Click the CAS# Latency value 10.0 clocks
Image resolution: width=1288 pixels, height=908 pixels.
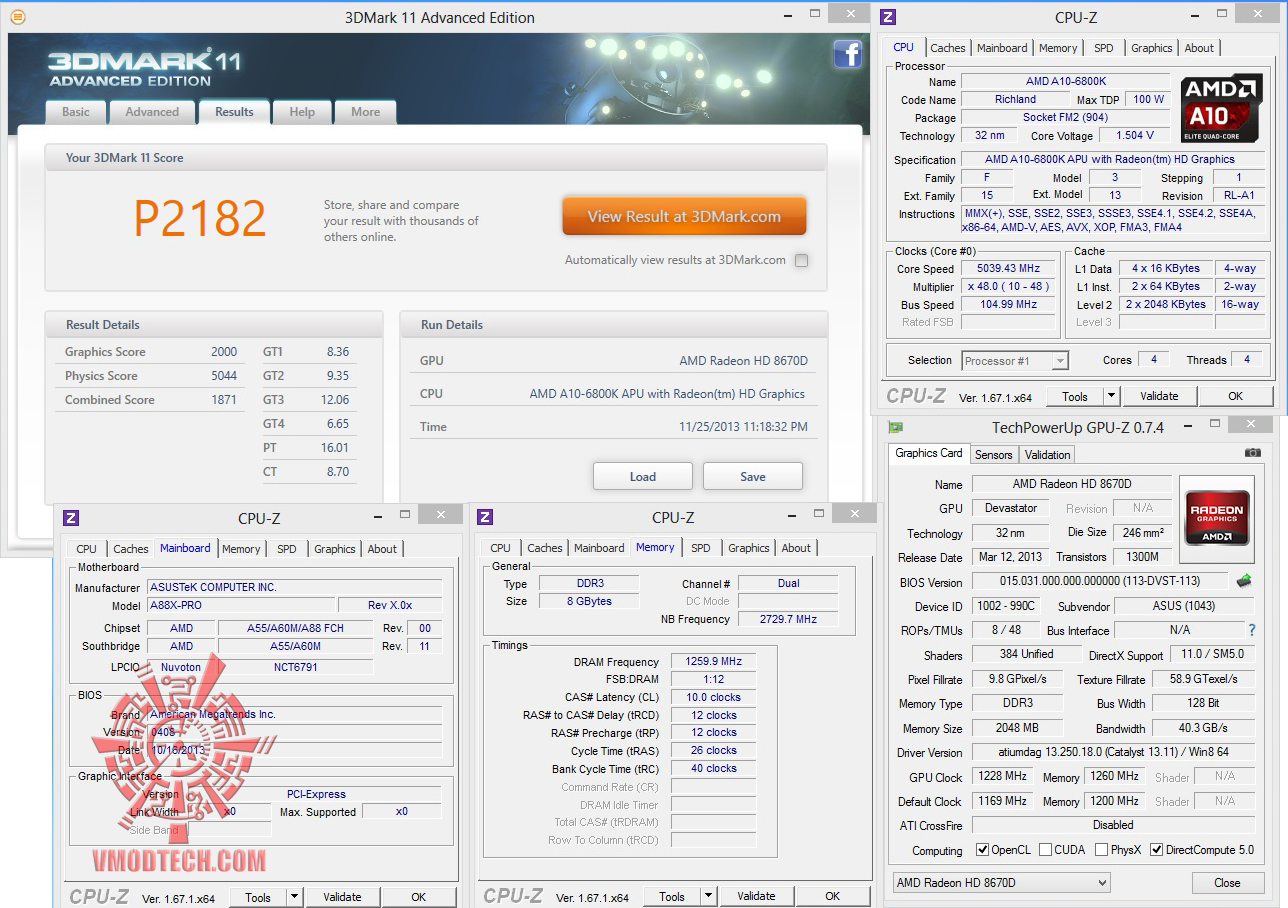point(715,697)
